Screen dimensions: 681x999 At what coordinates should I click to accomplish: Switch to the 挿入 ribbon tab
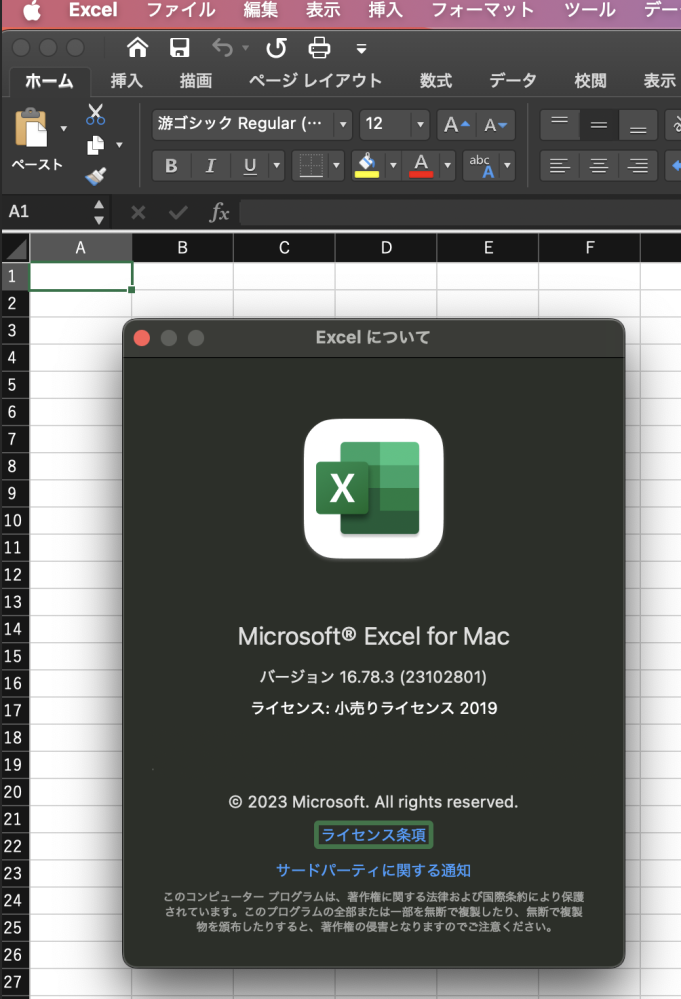pos(126,81)
